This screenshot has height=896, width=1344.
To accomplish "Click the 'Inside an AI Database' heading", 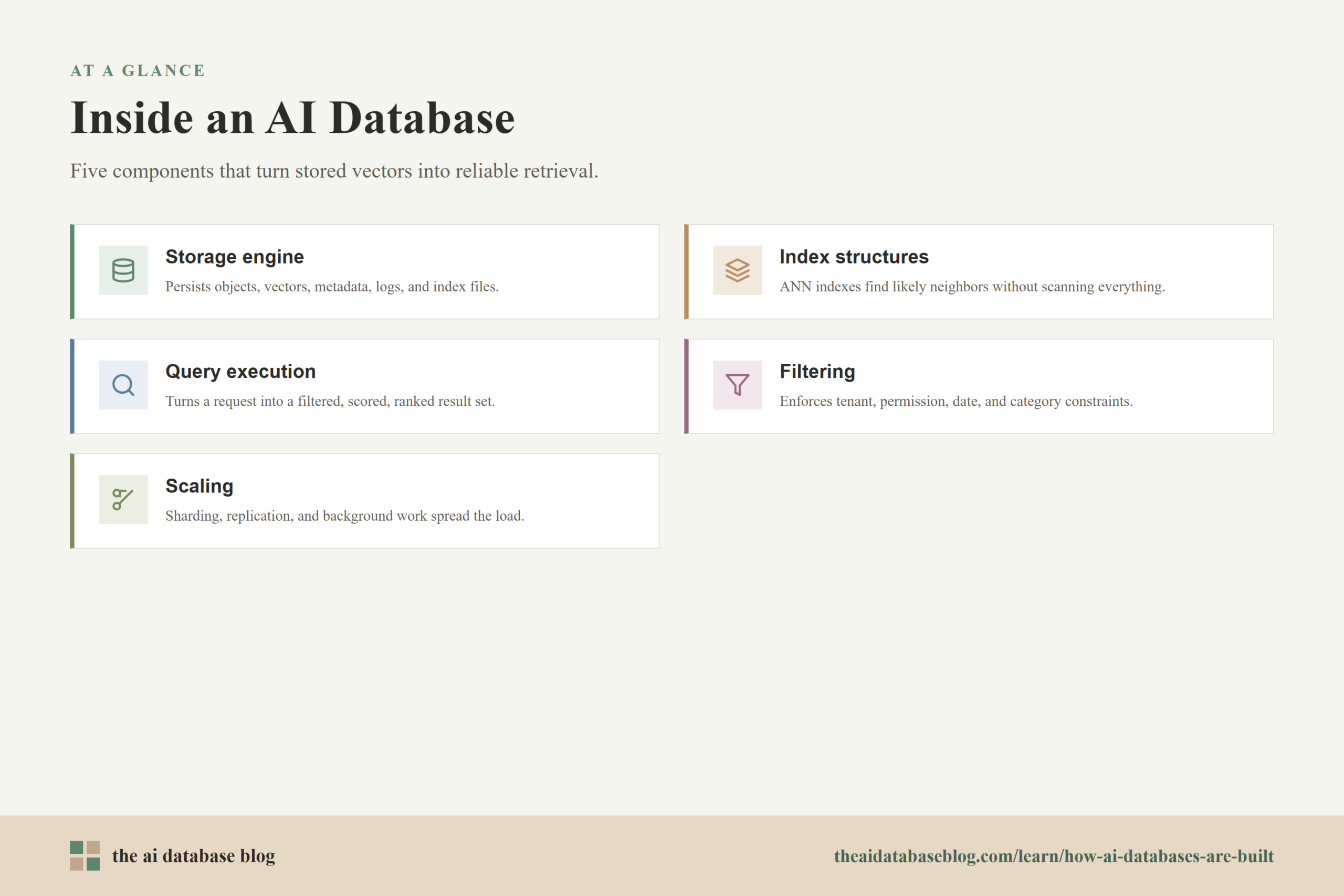I will pyautogui.click(x=292, y=118).
